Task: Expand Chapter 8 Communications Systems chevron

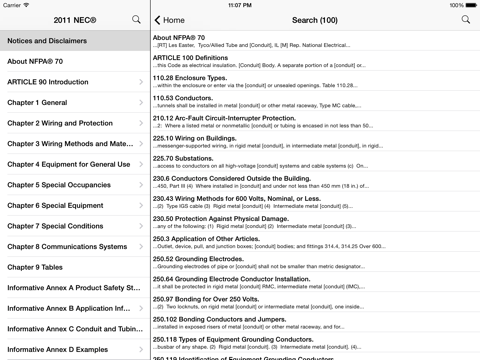Action: [x=141, y=247]
